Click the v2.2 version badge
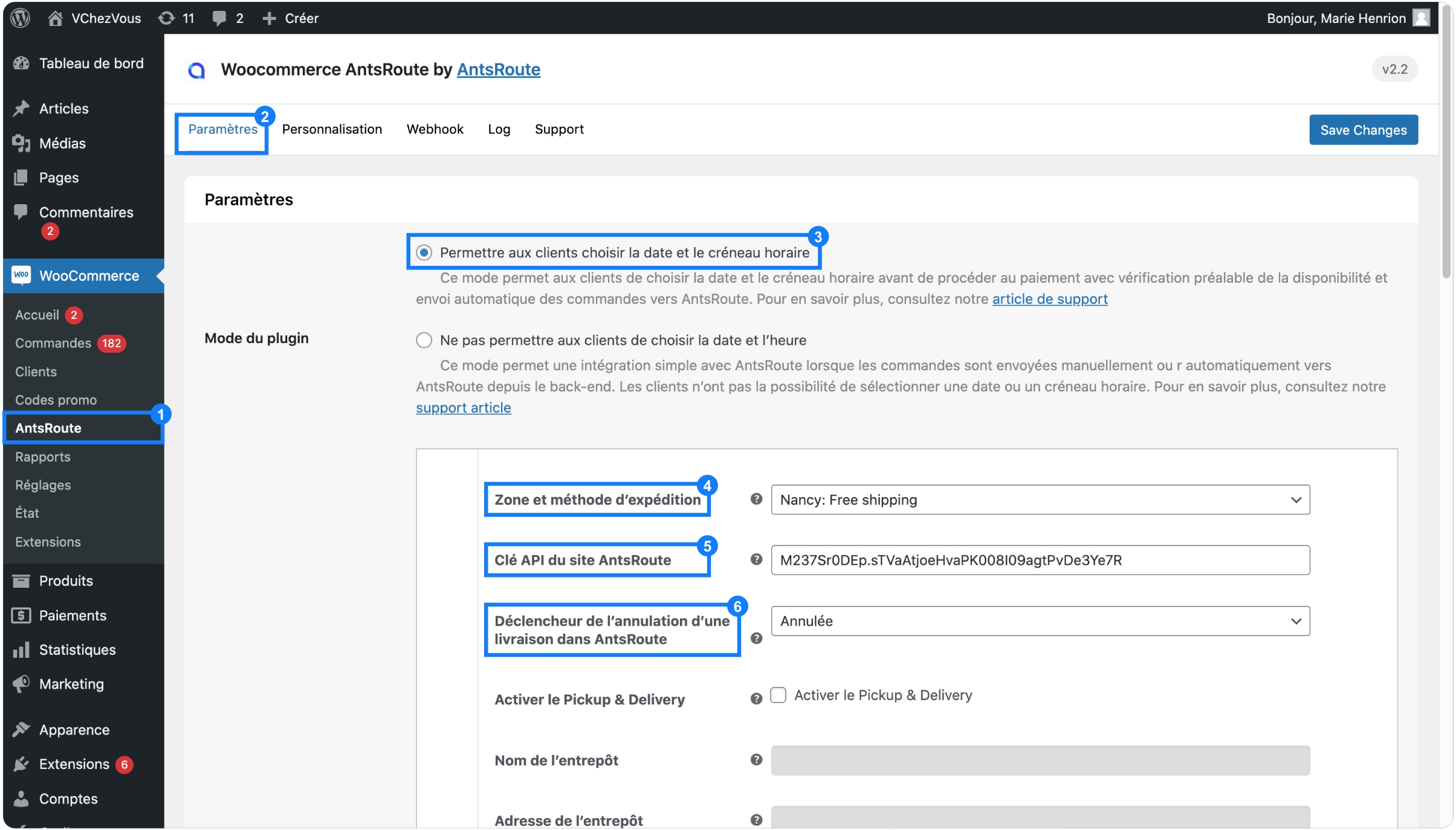This screenshot has width=1456, height=830. pos(1395,69)
